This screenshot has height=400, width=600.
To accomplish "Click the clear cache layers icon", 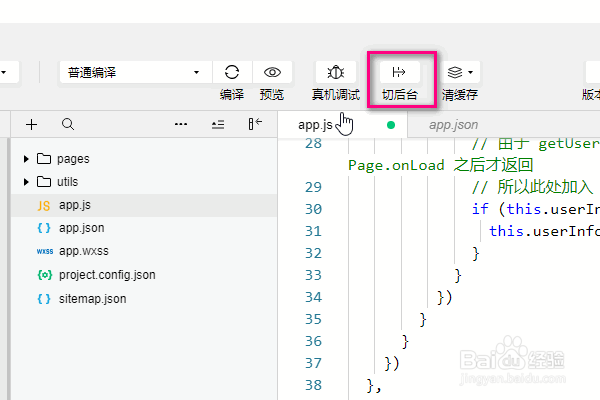I will tap(455, 72).
